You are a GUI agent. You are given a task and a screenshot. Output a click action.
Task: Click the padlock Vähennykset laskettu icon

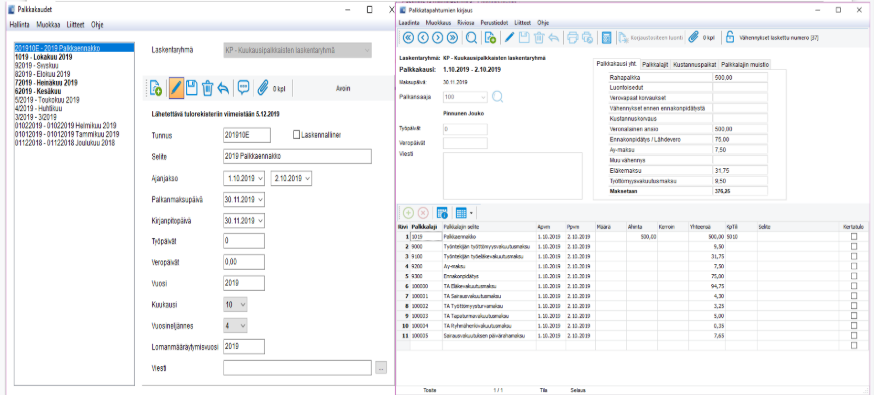point(730,38)
